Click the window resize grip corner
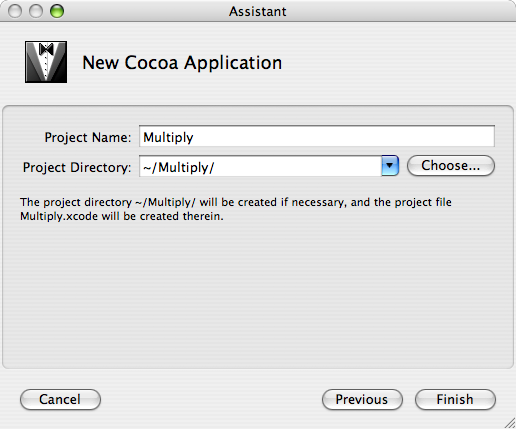 [509, 423]
